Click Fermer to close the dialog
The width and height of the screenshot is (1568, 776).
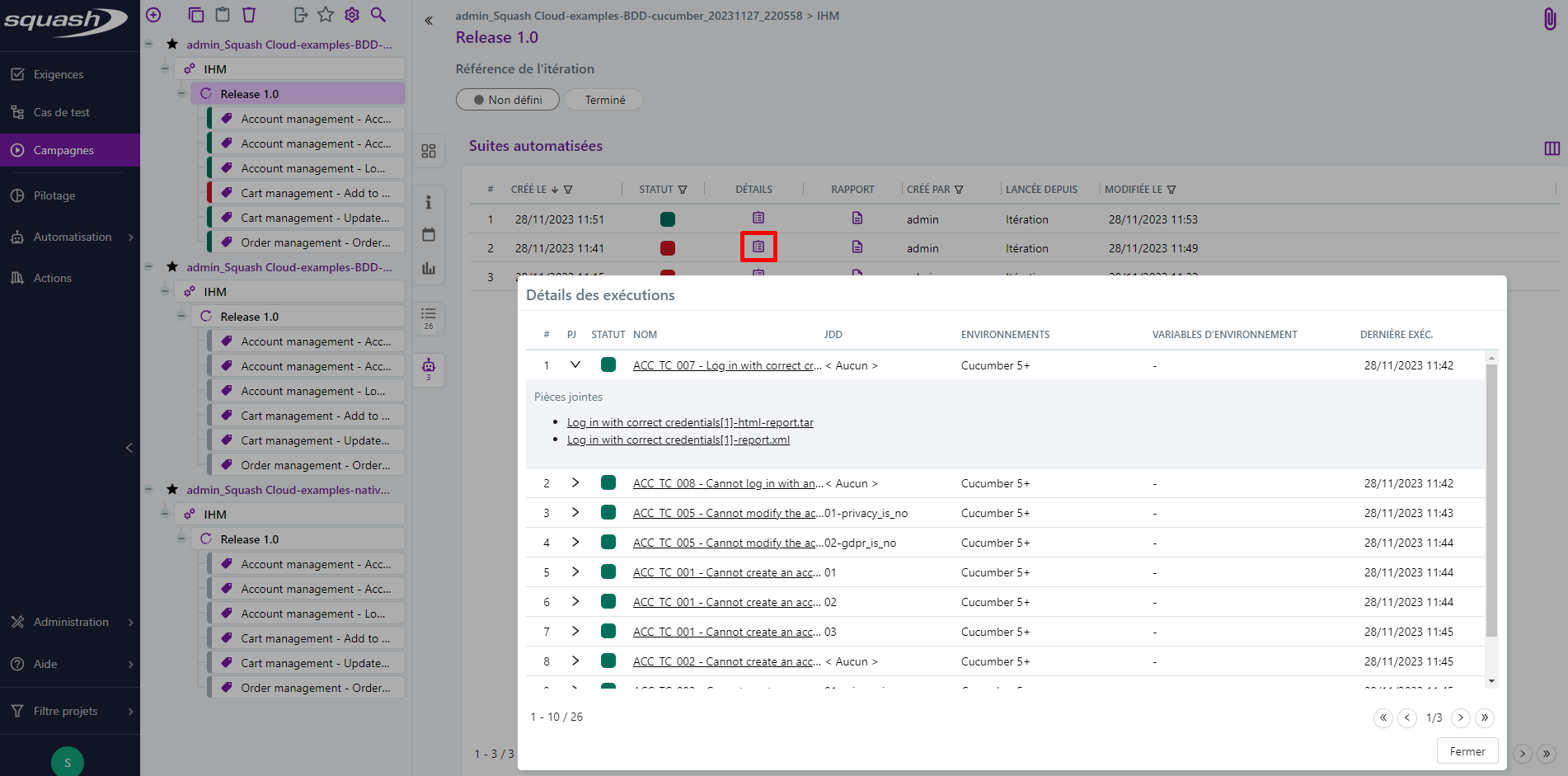pyautogui.click(x=1467, y=751)
